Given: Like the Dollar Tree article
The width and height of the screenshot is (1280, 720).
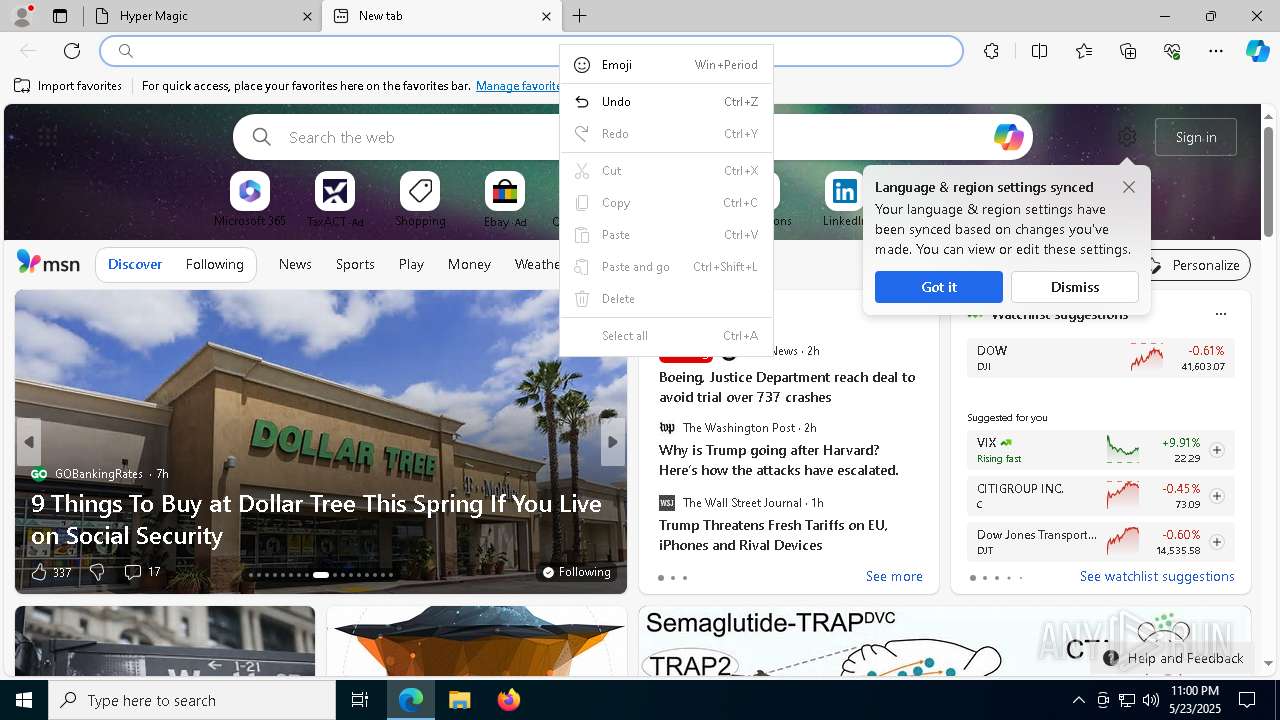Looking at the screenshot, I should pos(51,572).
